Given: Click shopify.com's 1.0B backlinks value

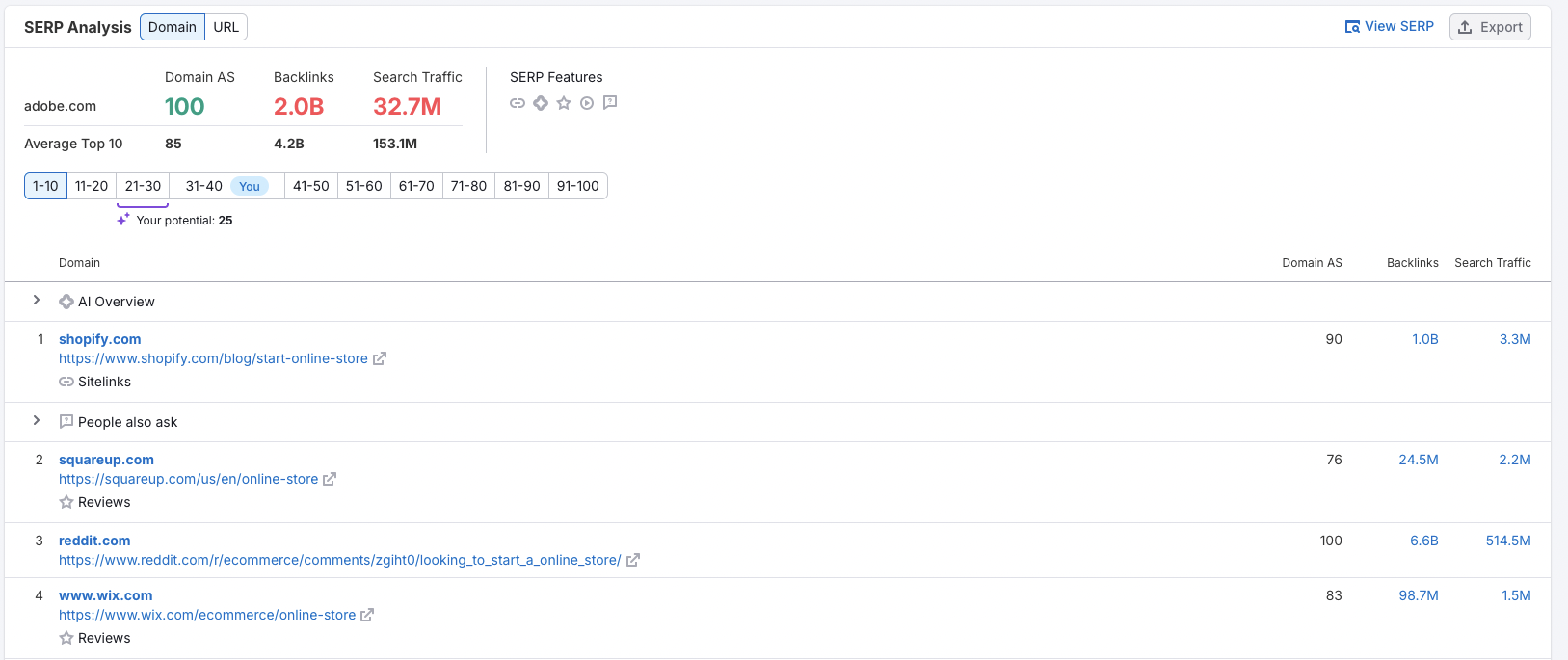Looking at the screenshot, I should coord(1424,339).
